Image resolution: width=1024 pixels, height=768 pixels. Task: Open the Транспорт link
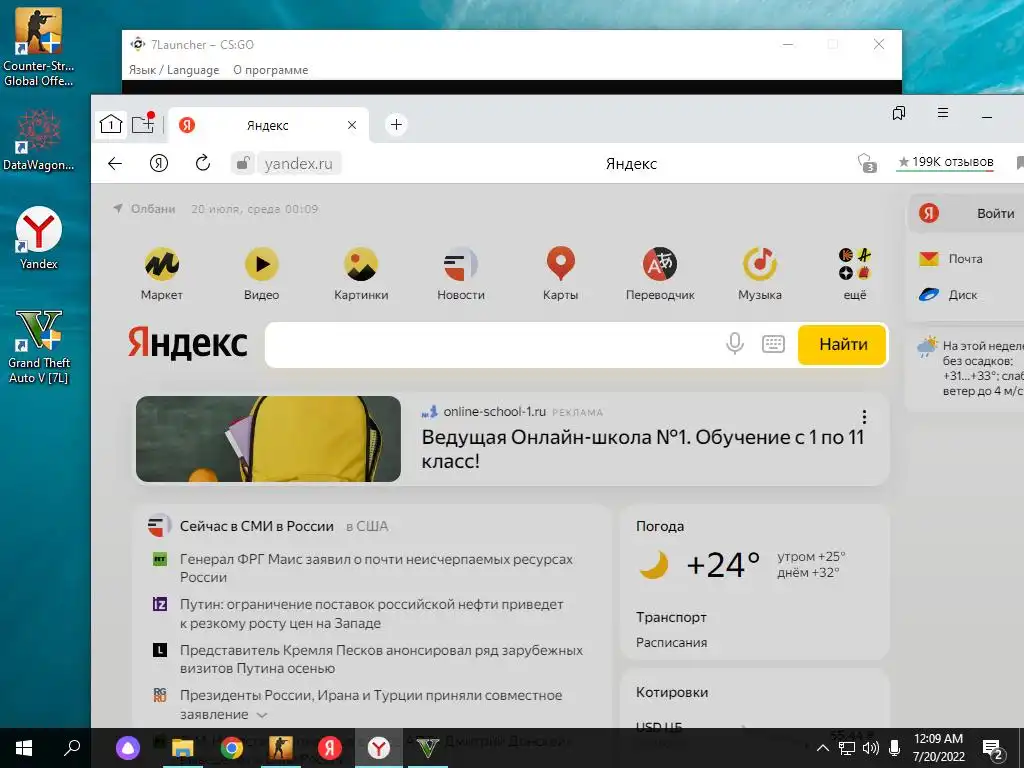point(671,617)
